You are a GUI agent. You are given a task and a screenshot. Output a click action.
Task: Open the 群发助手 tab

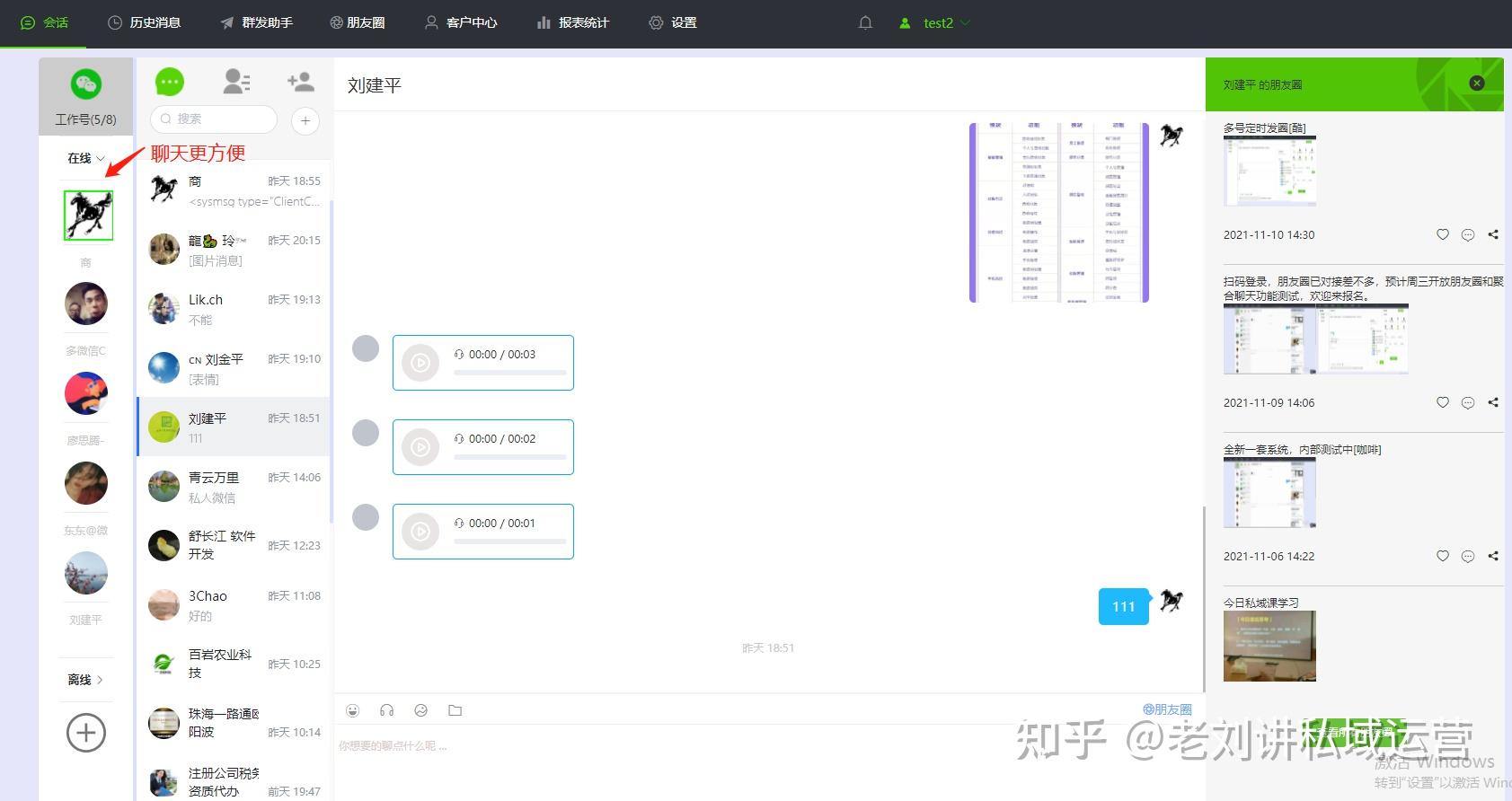(x=256, y=22)
